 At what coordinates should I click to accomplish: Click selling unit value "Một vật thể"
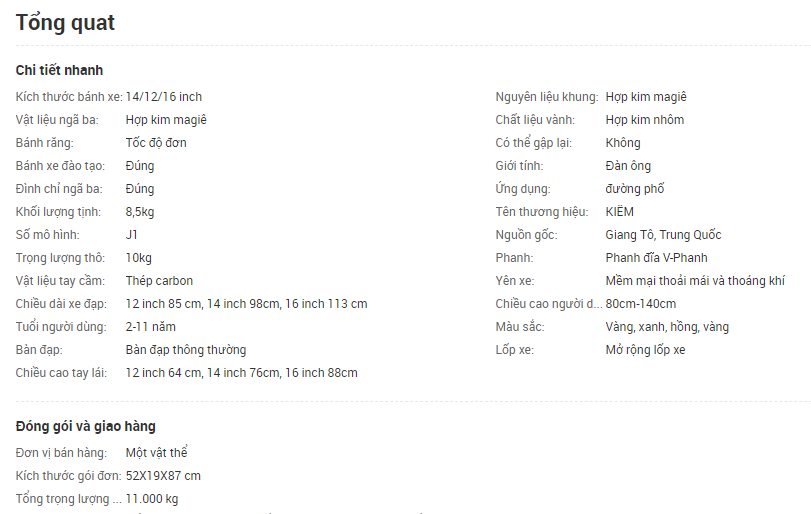pyautogui.click(x=158, y=452)
